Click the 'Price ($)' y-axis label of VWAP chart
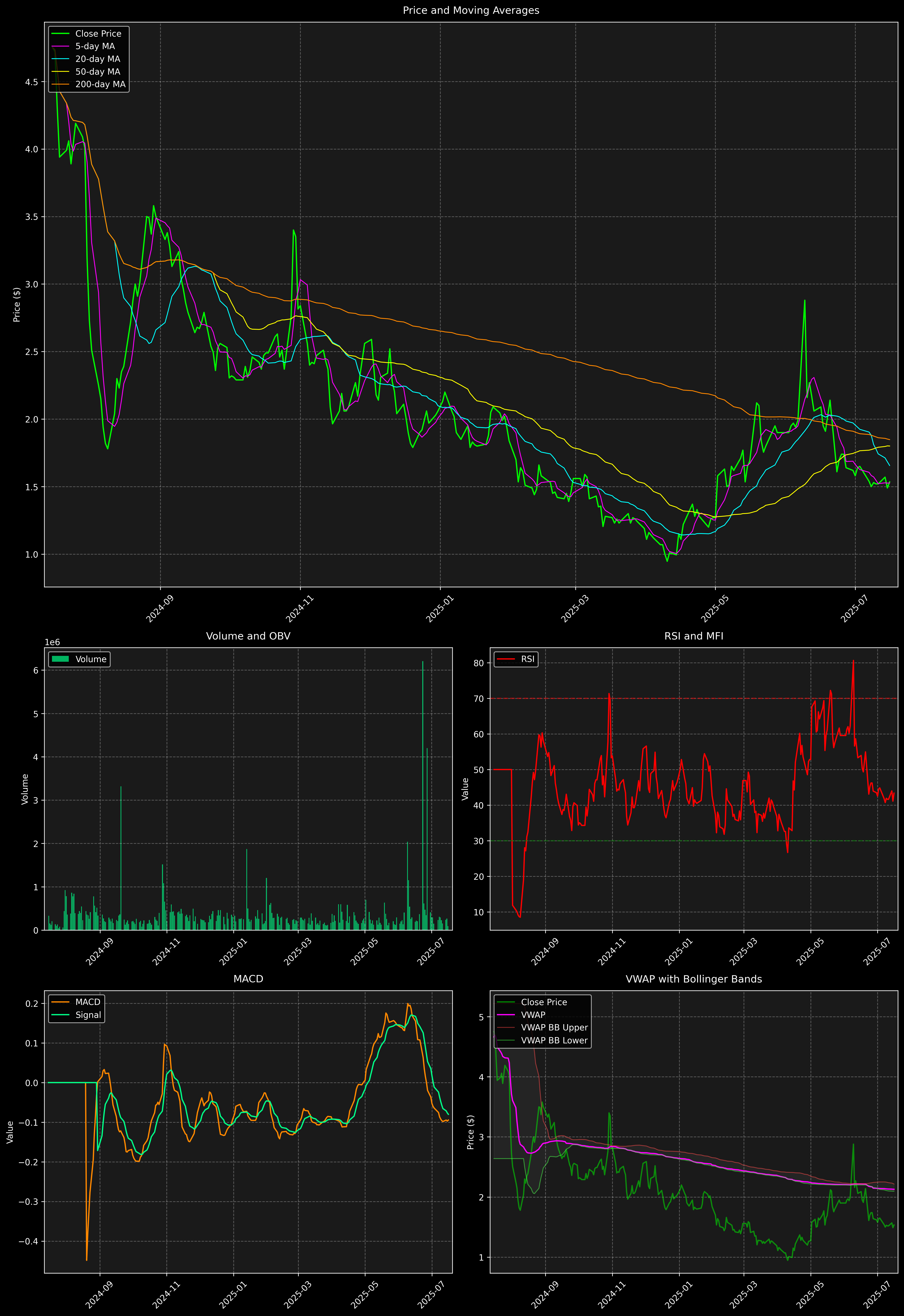Screen dimensions: 904x1316 [x=470, y=1132]
